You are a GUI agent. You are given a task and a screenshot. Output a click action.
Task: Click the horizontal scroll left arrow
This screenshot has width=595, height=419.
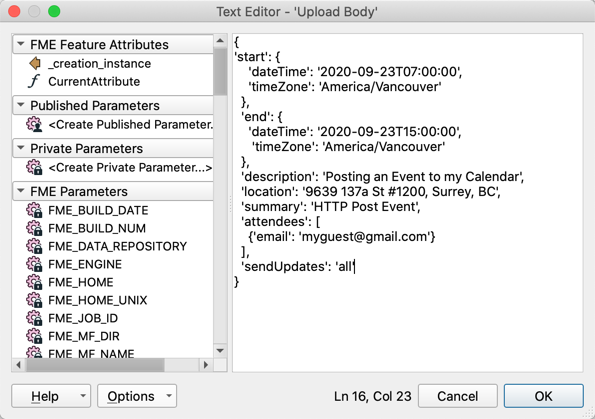click(x=18, y=365)
